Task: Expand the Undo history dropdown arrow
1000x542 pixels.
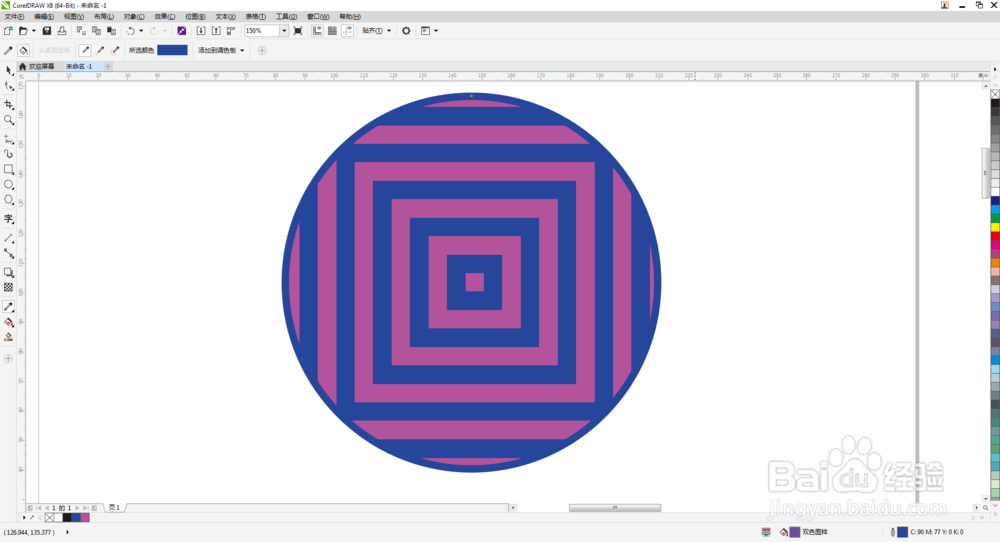Action: [141, 31]
